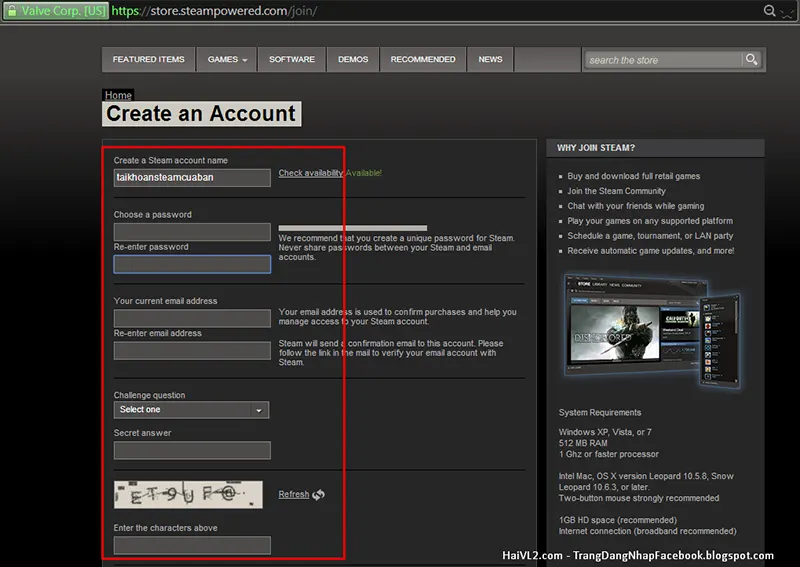Screen dimensions: 800x567
Task: Go to the SOFTWARE section
Action: 292,60
